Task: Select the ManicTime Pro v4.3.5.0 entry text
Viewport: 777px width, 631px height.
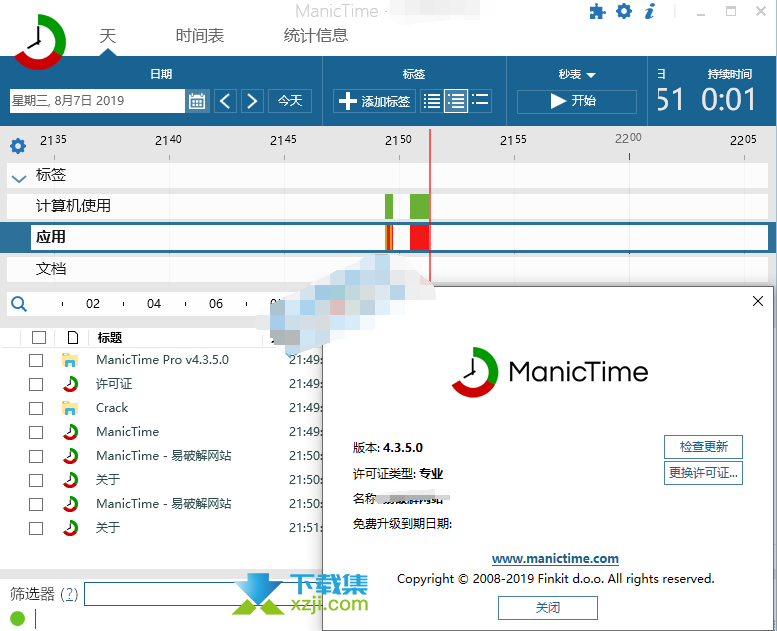Action: point(163,360)
